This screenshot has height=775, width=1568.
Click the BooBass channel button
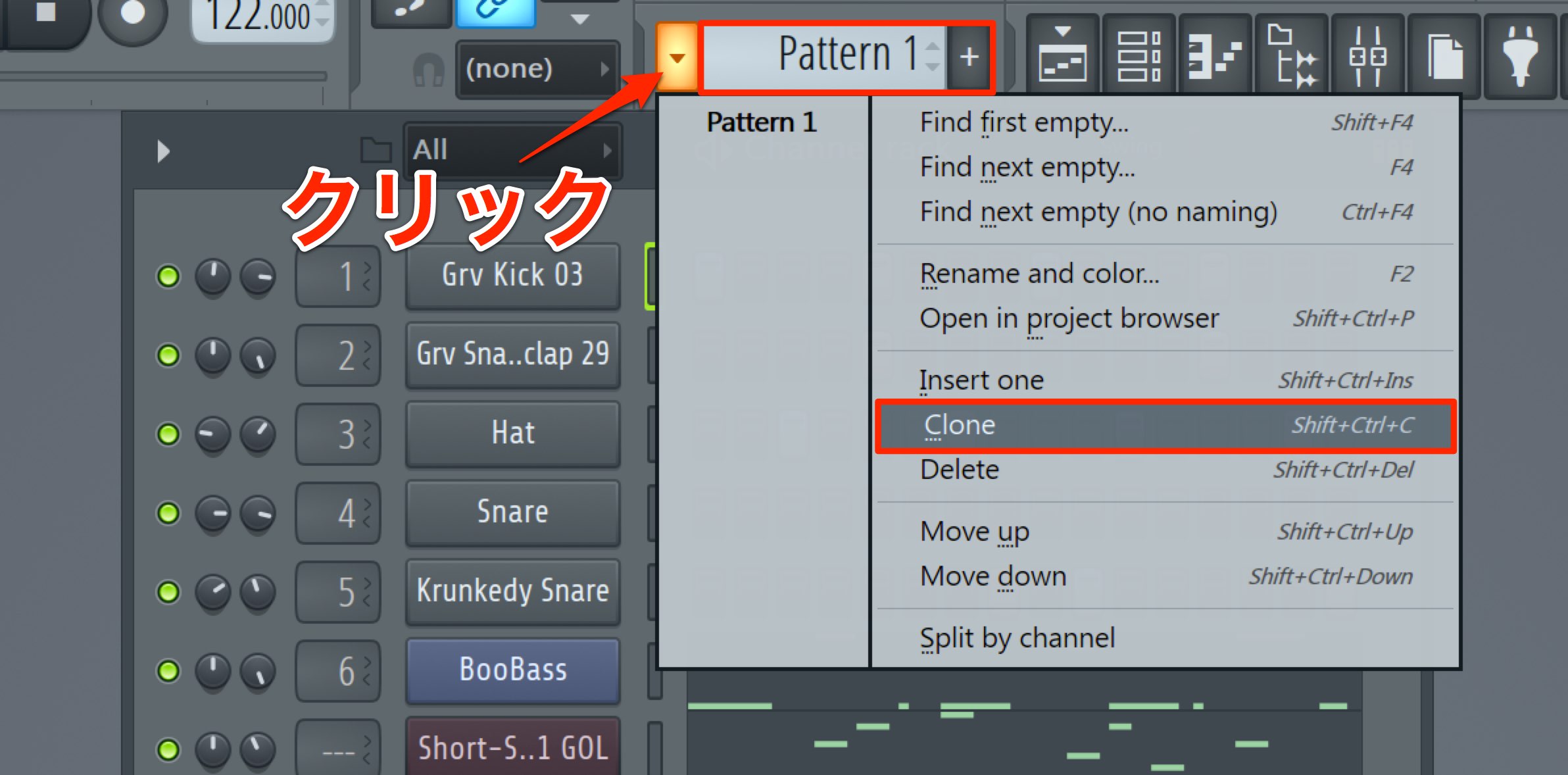click(512, 670)
